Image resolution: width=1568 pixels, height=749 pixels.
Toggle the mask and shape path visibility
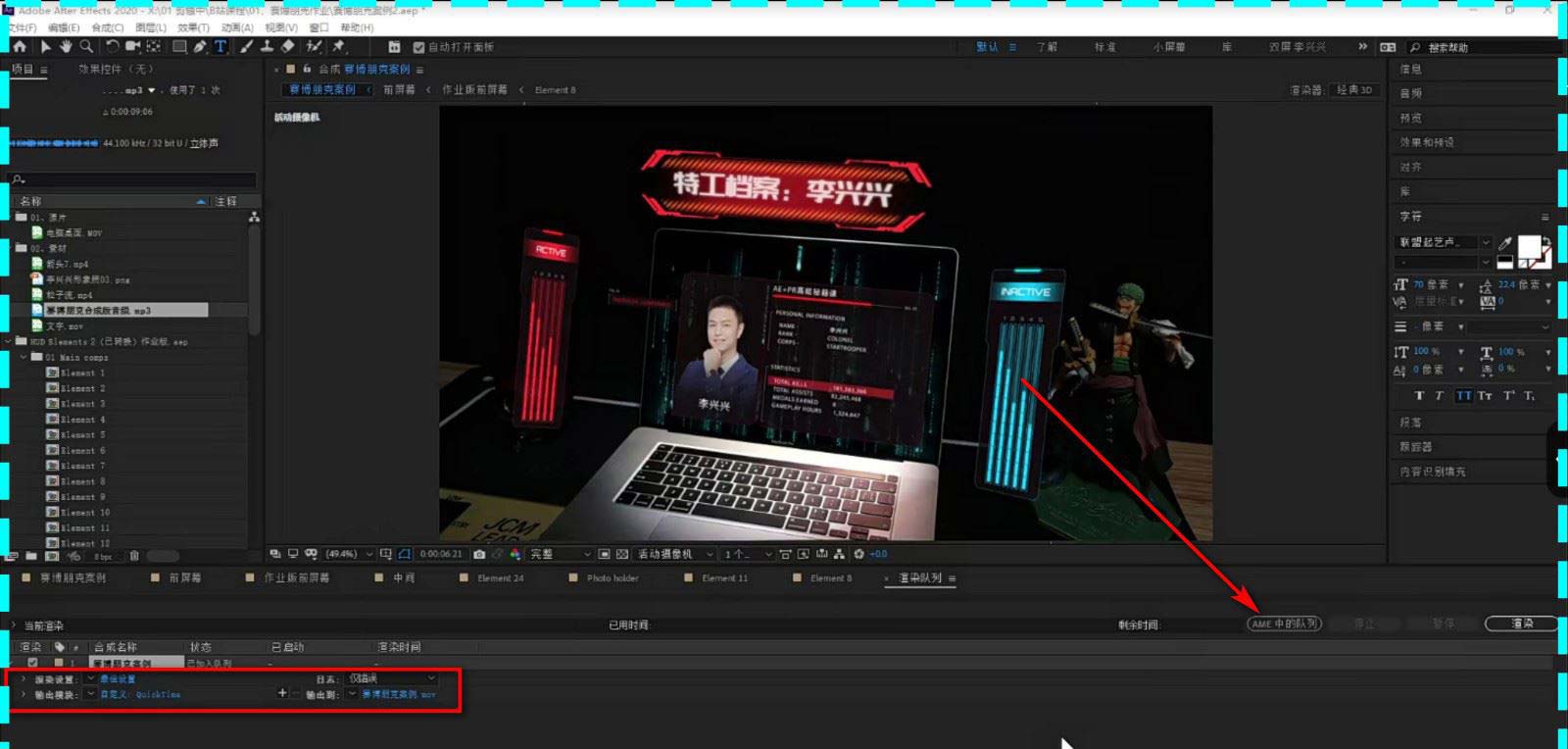pos(404,554)
